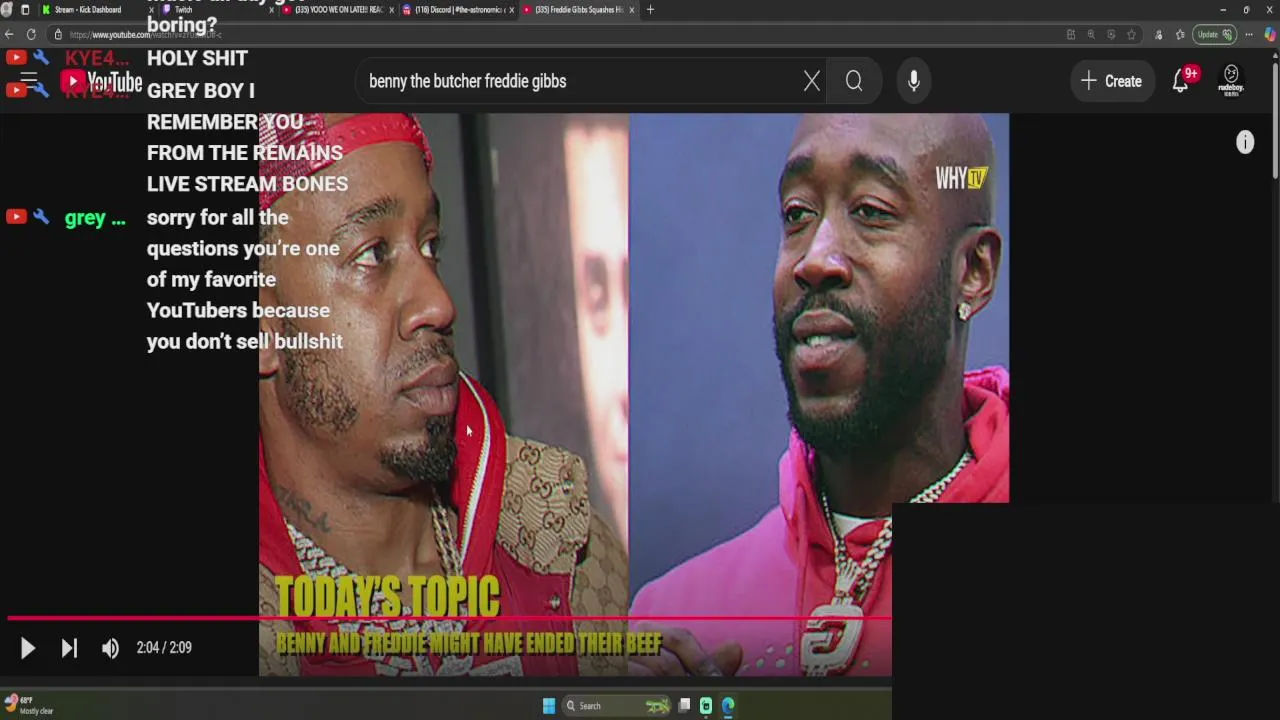Open Copilot sidebar icon

[x=1270, y=34]
